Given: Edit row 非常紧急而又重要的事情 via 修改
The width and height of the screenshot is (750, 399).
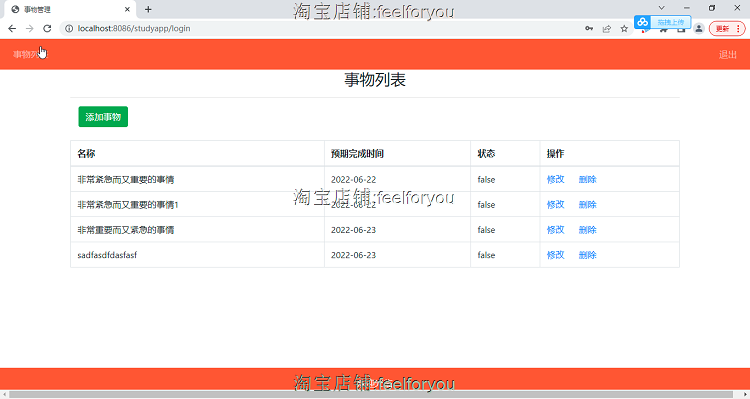Looking at the screenshot, I should (555, 179).
